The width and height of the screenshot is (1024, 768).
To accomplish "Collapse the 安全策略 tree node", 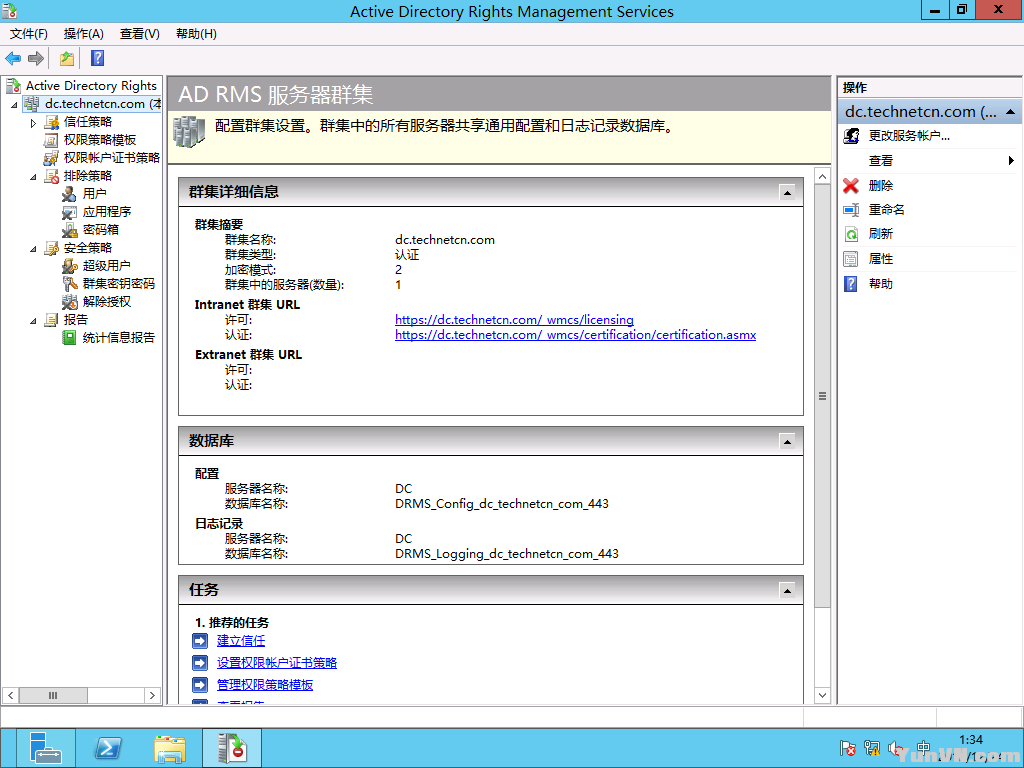I will click(33, 249).
